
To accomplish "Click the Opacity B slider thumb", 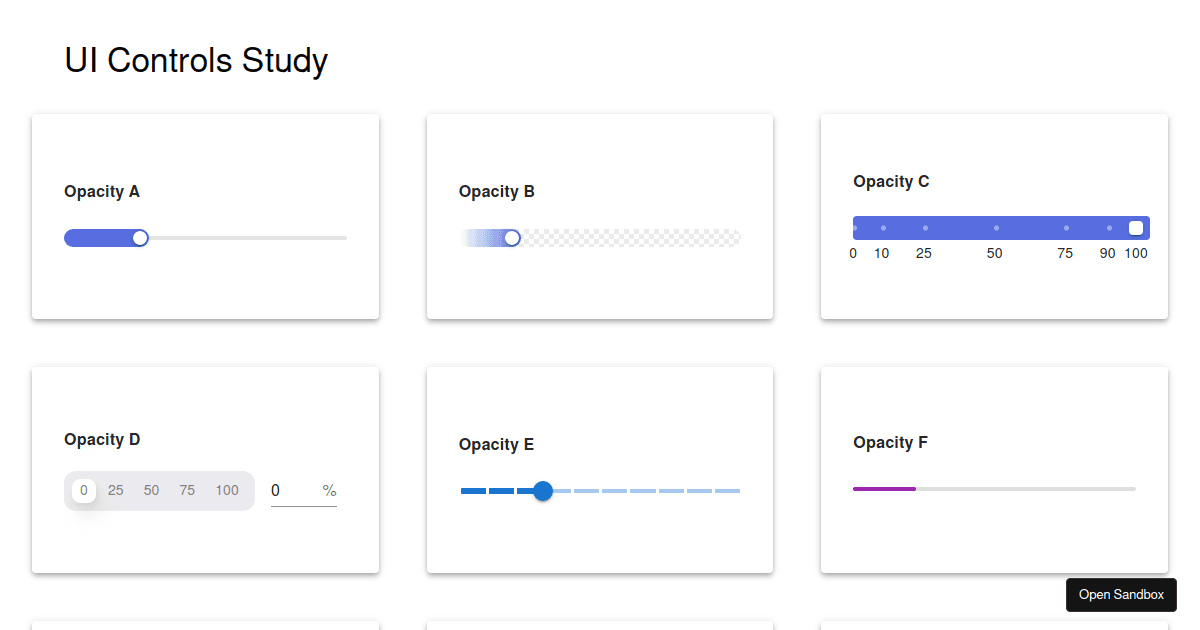I will [513, 237].
